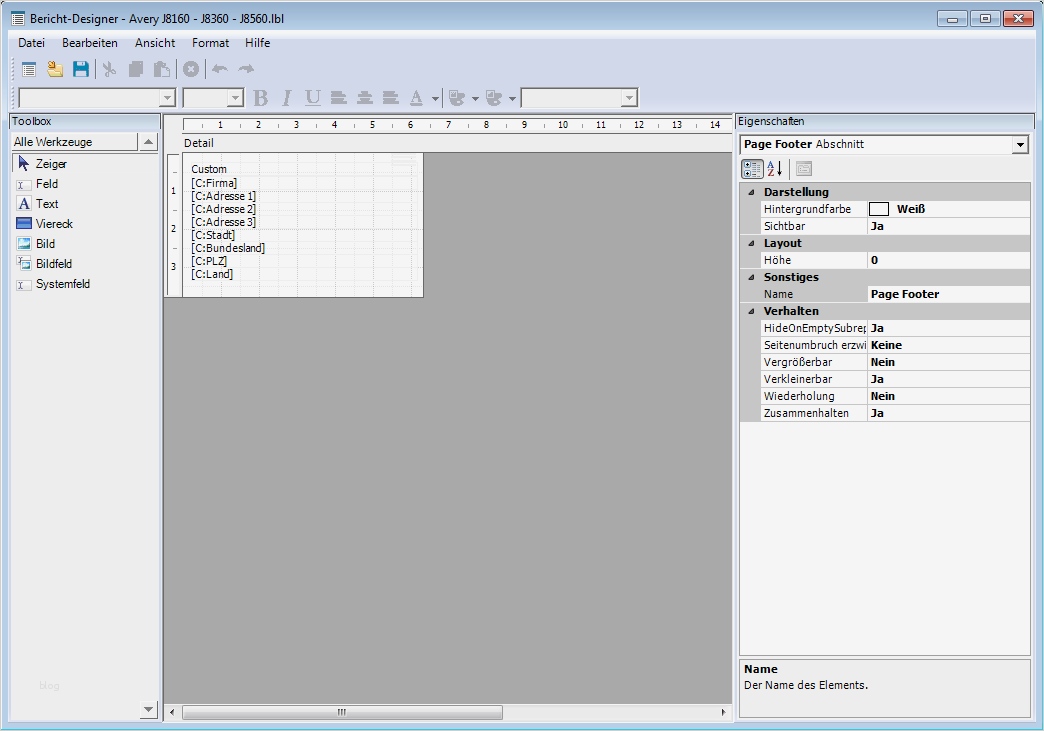
Task: Click the open folder toolbar icon
Action: 55,69
